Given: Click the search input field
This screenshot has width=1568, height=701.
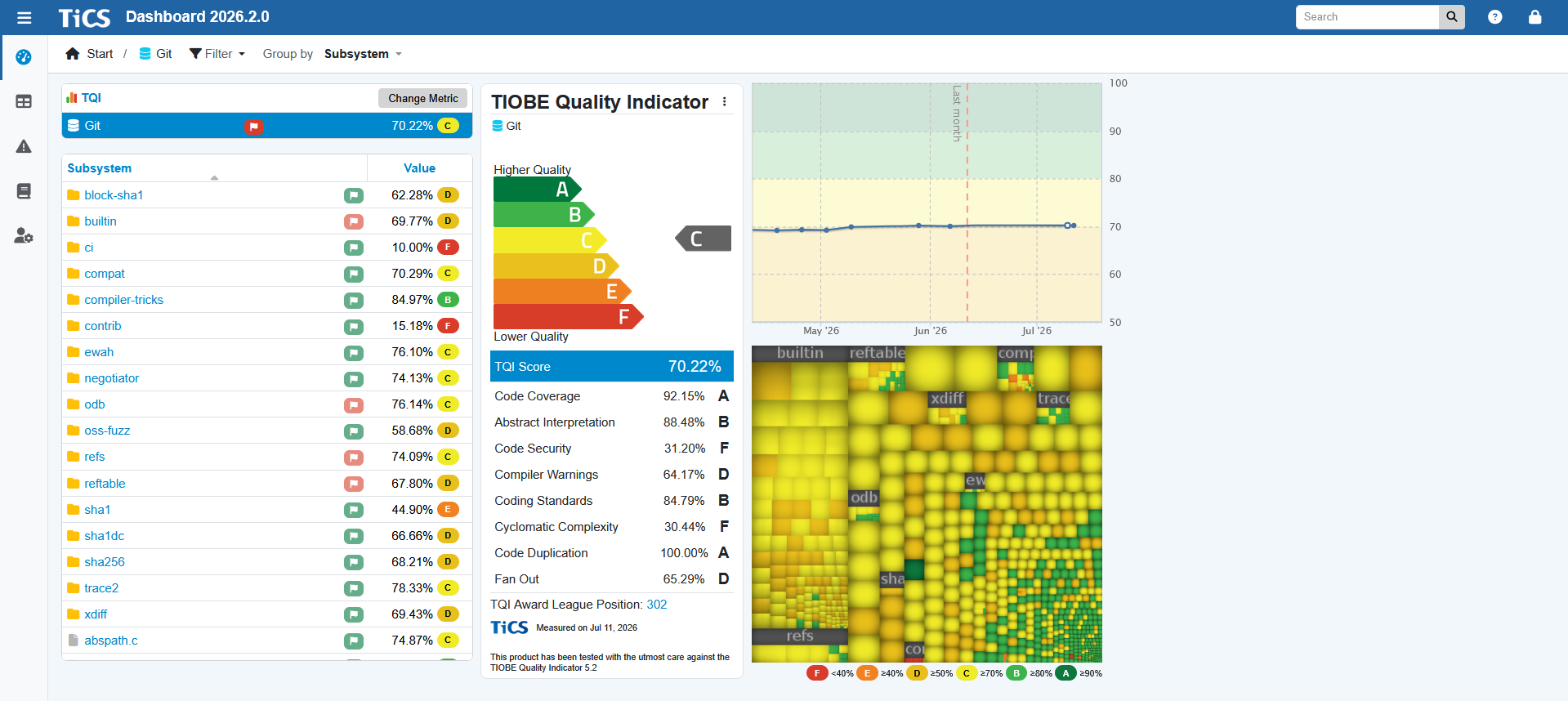Looking at the screenshot, I should (x=1367, y=17).
